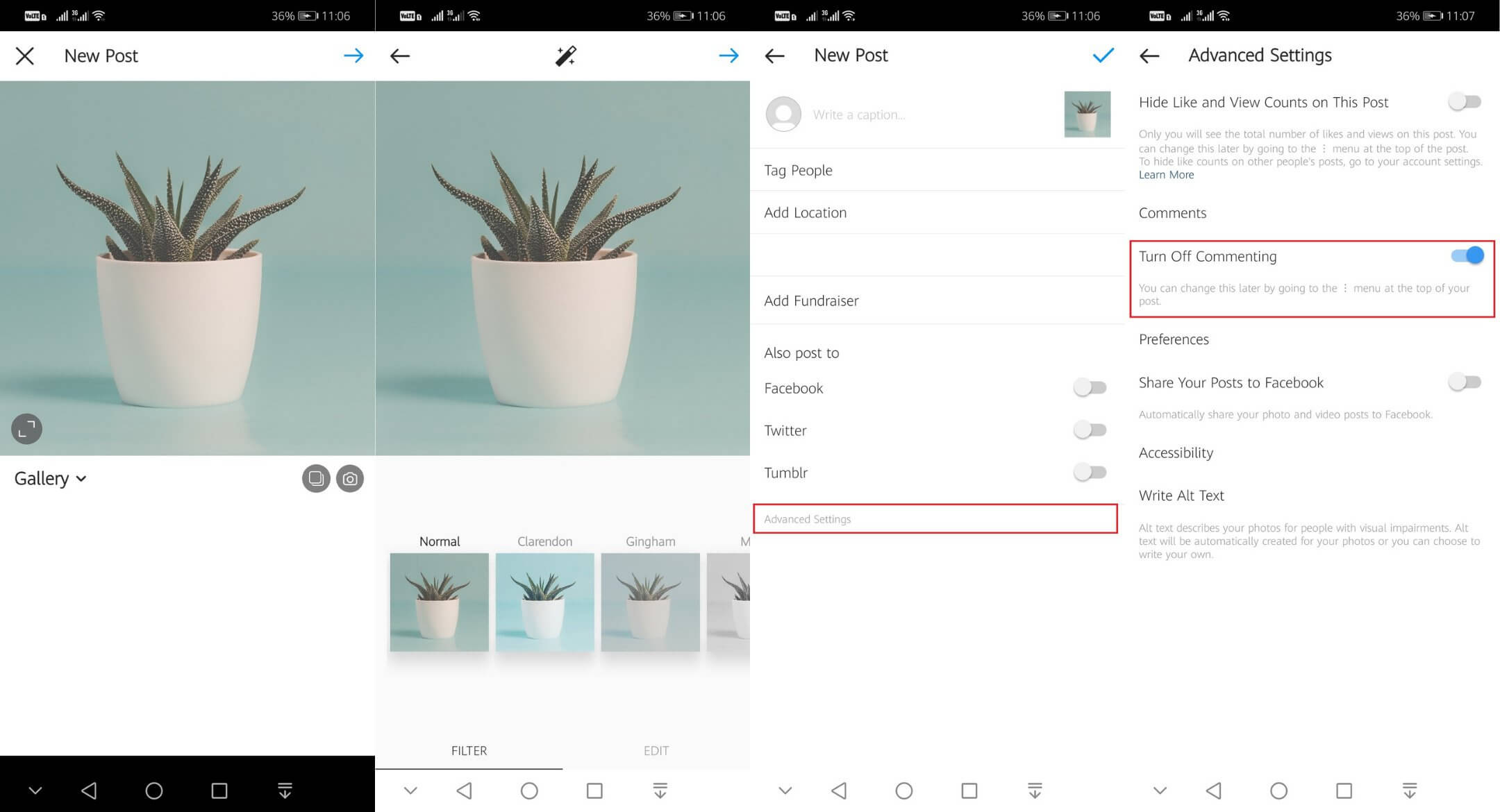1500x812 pixels.
Task: Tap Android home button on filter screen
Action: 529,790
